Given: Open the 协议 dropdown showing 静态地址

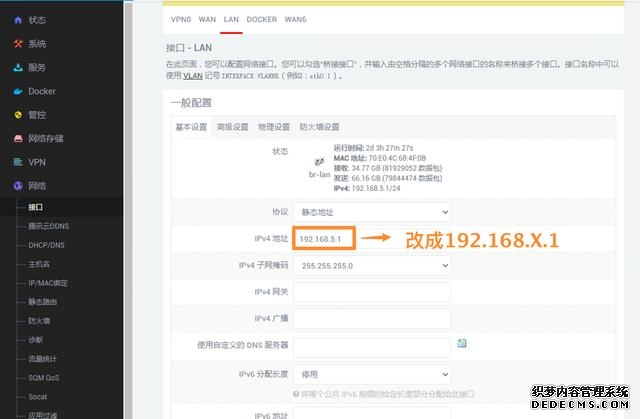Looking at the screenshot, I should [x=372, y=212].
